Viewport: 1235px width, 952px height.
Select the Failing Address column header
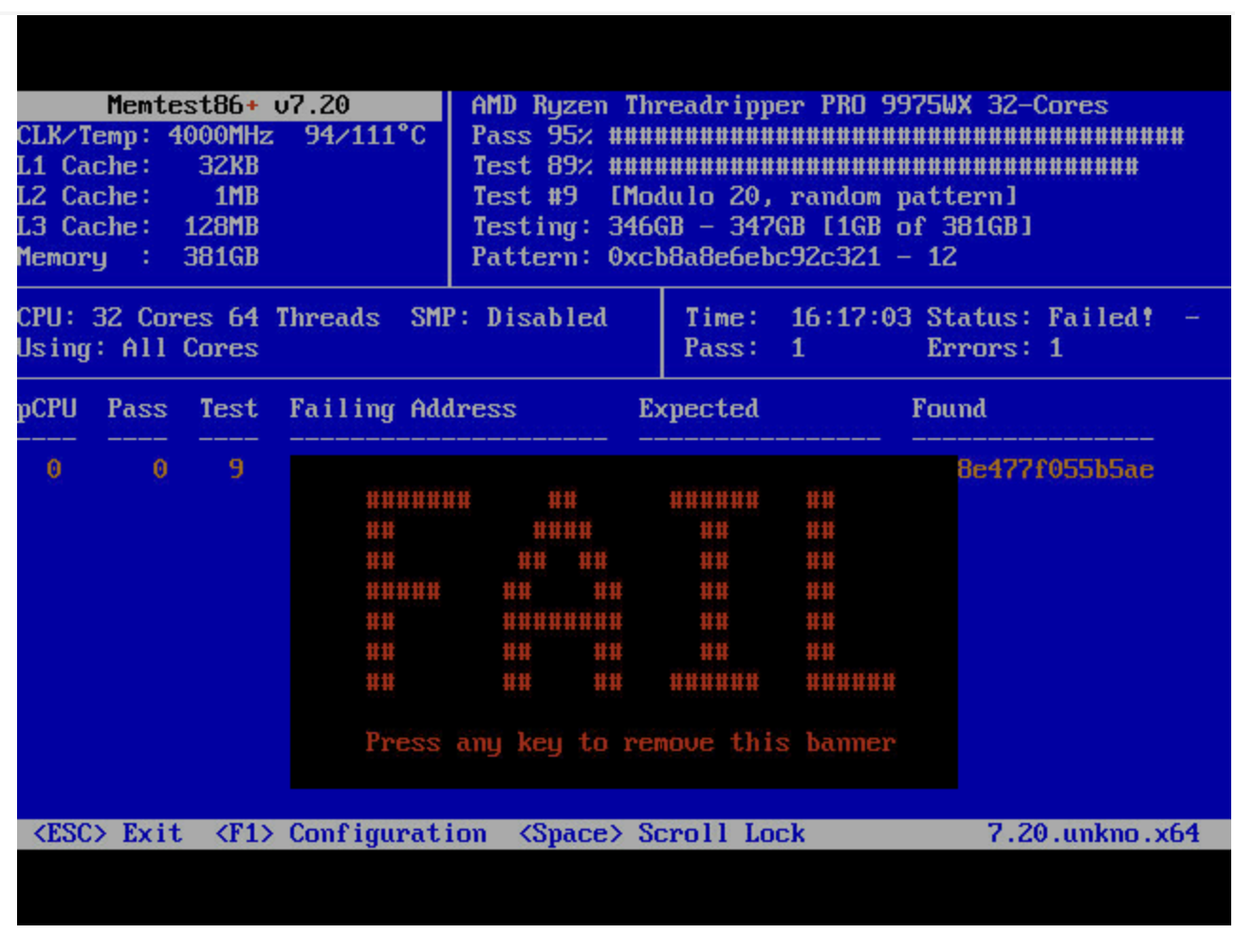(402, 409)
